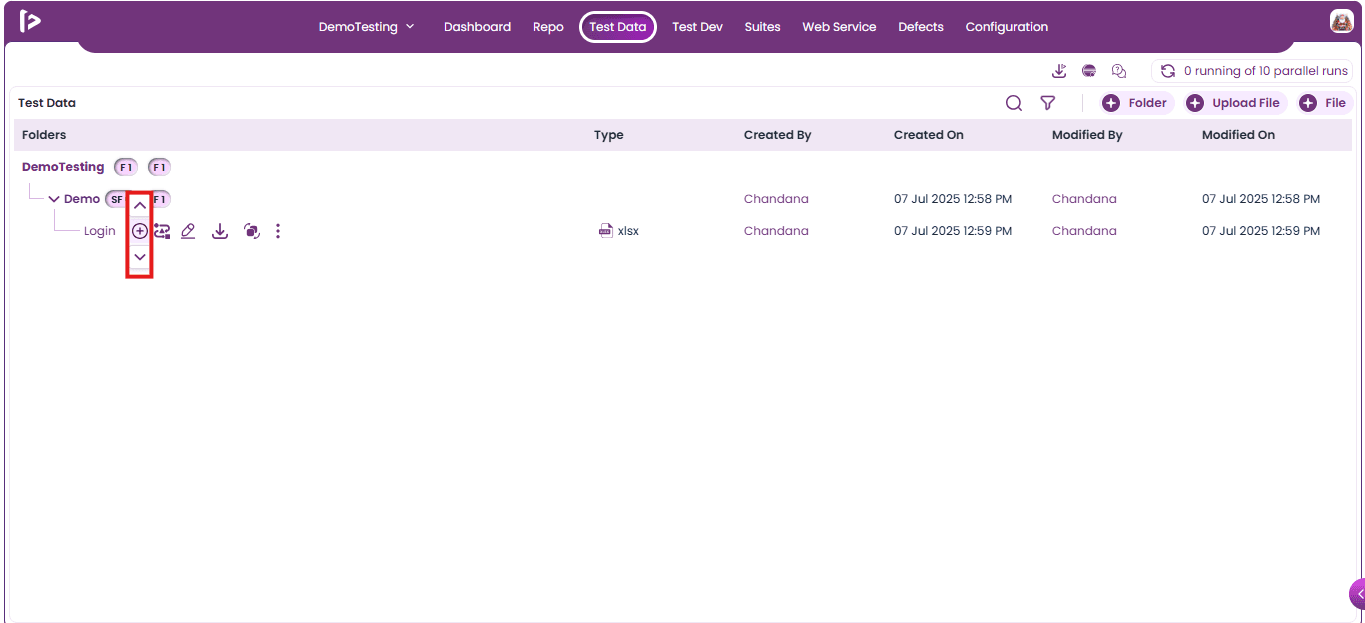Click the xlsx file type icon
This screenshot has height=623, width=1365.
605,231
